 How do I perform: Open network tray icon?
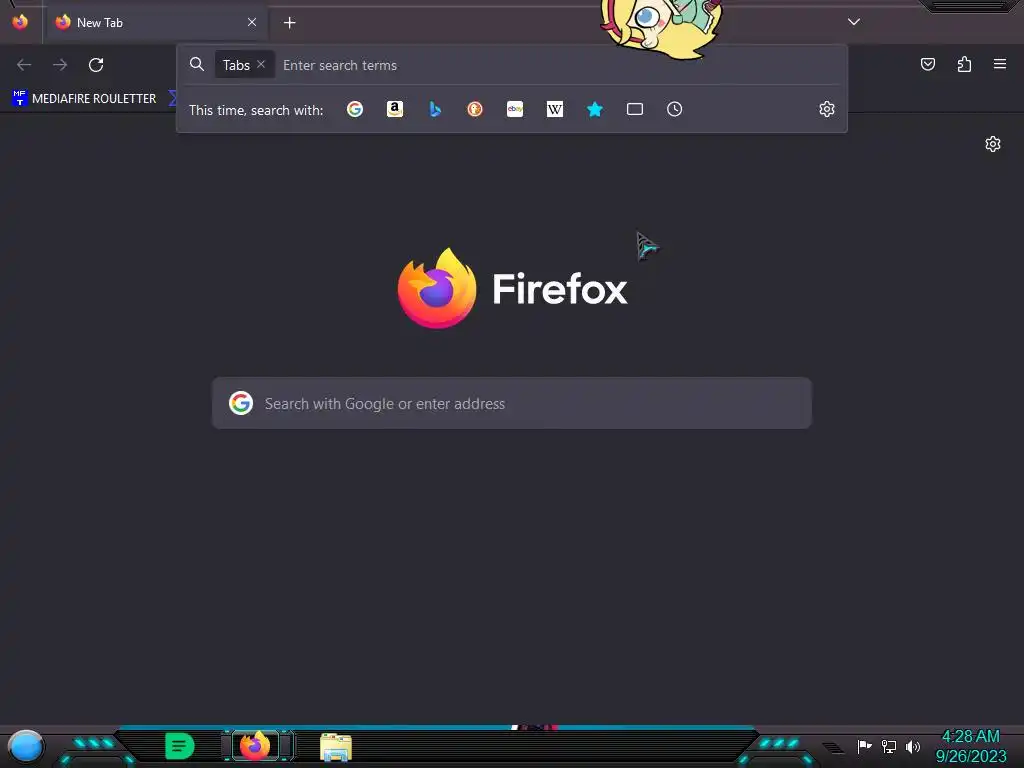click(889, 746)
